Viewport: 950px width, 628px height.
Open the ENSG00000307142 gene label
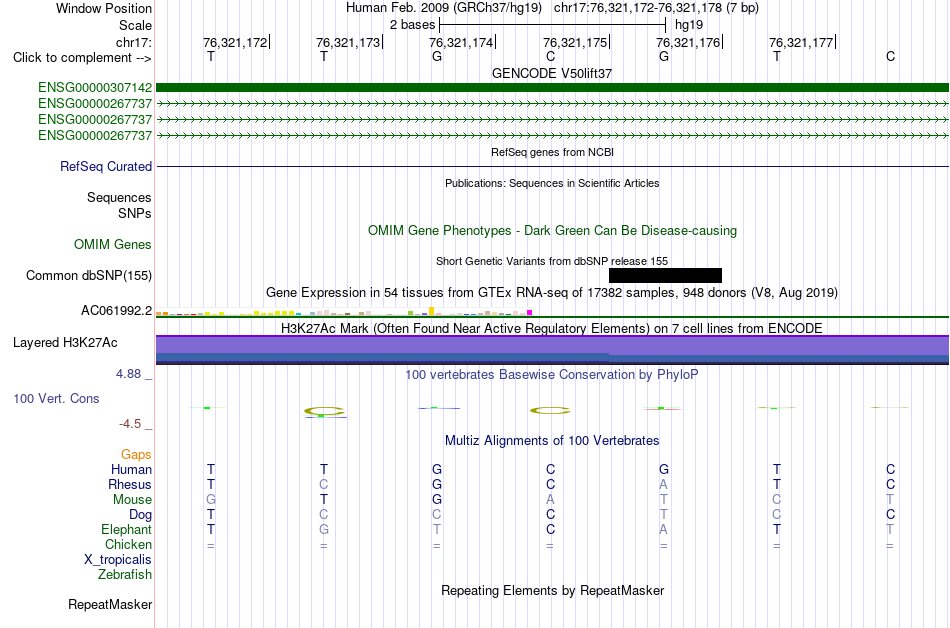click(x=95, y=88)
